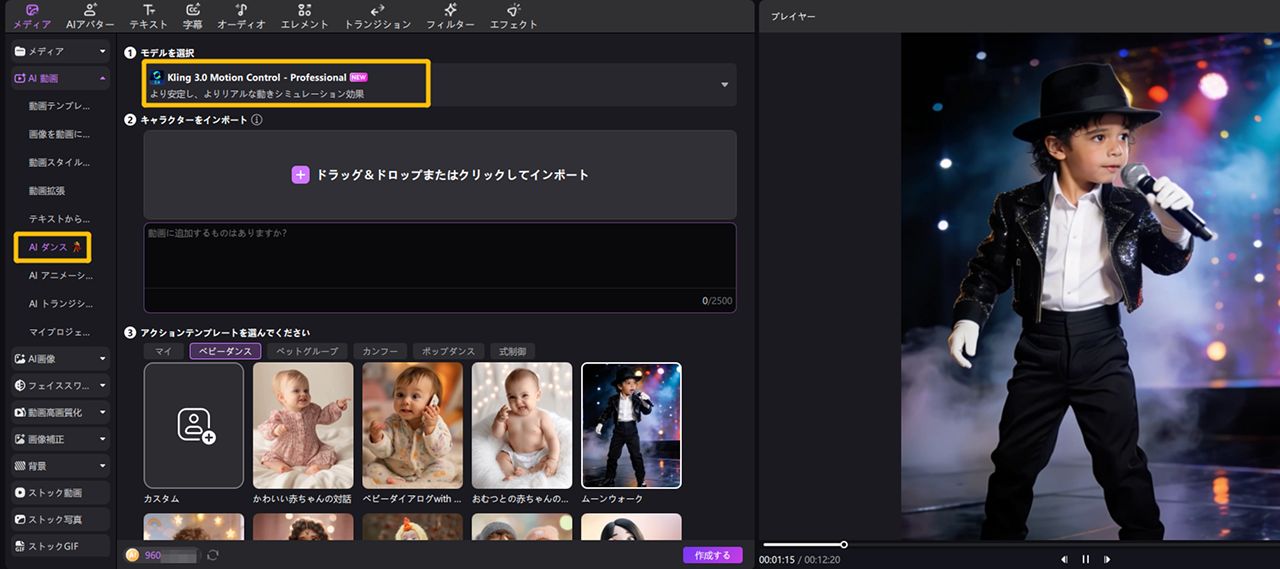This screenshot has height=569, width=1280.
Task: Select the ムーンウォーク template thumbnail
Action: click(631, 425)
